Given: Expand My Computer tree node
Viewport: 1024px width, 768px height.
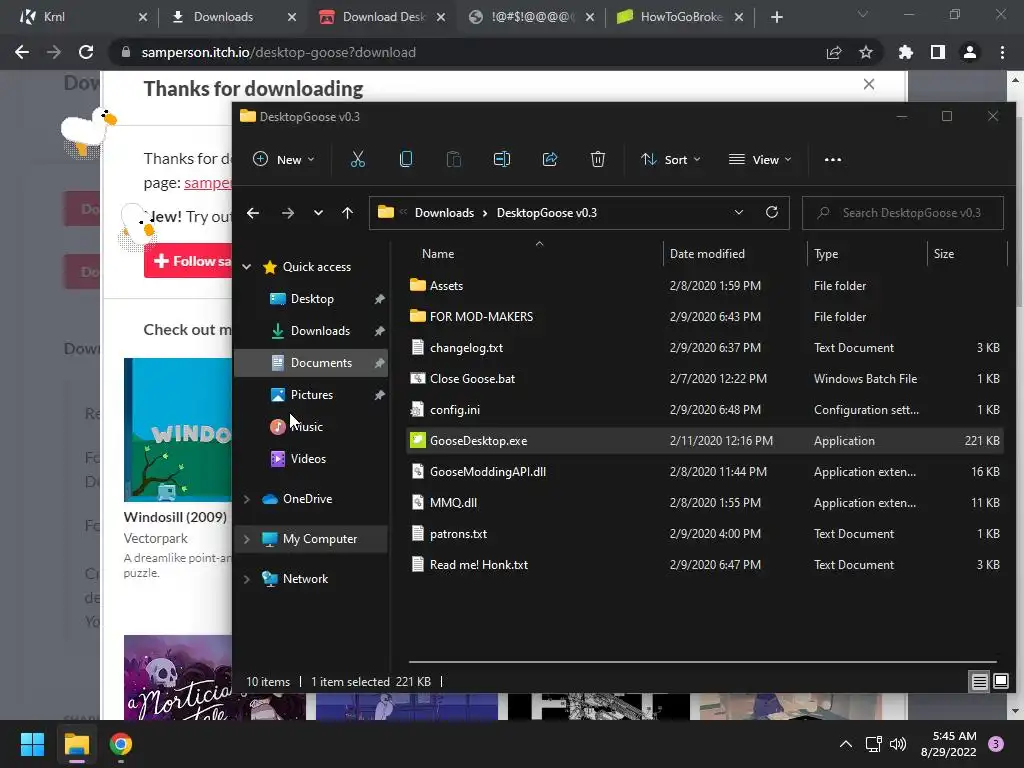Looking at the screenshot, I should (247, 539).
